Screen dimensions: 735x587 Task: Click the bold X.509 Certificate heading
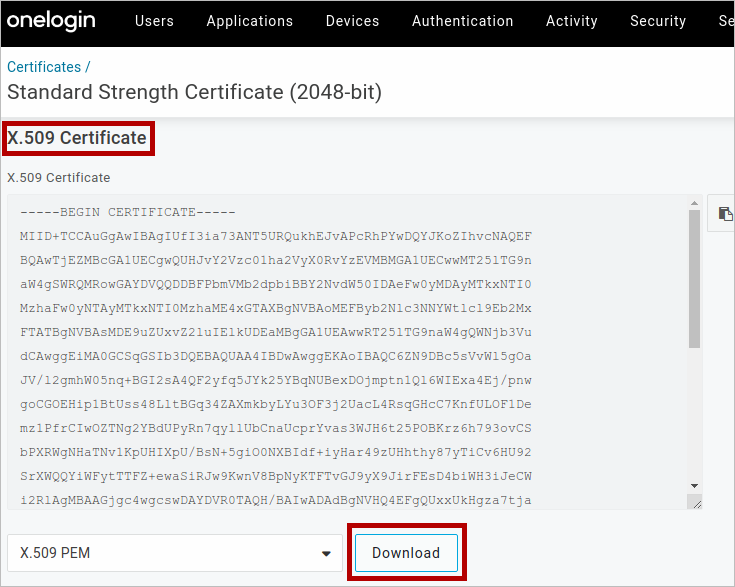click(x=77, y=138)
